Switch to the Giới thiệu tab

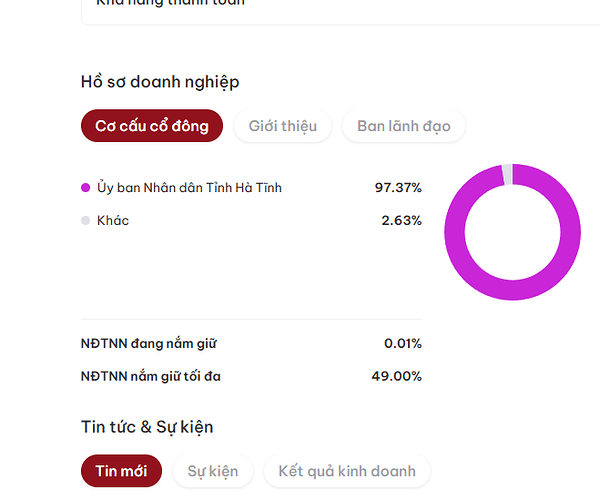point(283,126)
